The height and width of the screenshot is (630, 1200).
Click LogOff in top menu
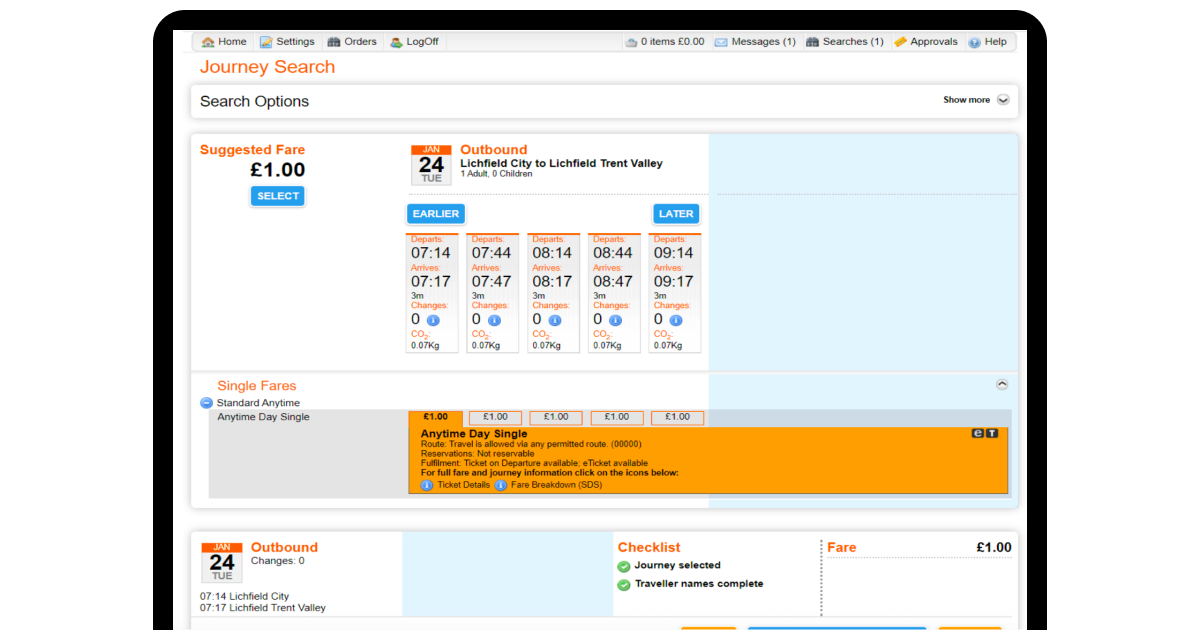[414, 42]
